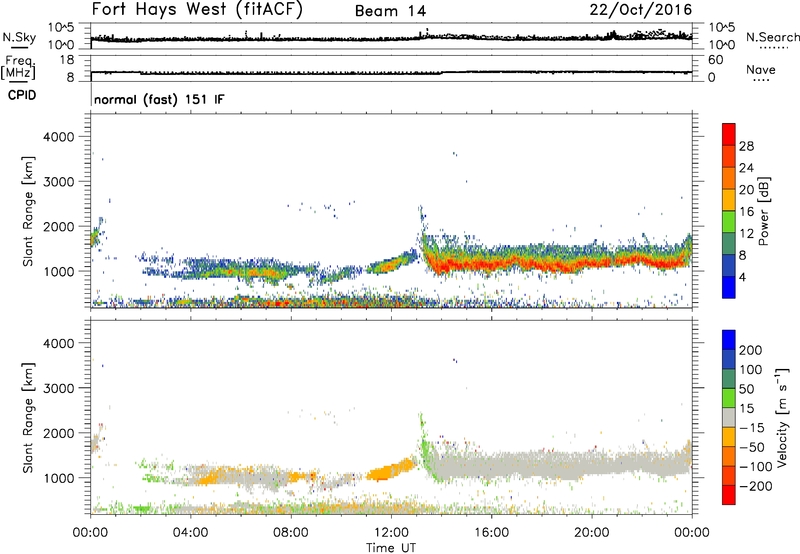Select the "18" tick on the frequency axis
Screen dimensions: 800x554
[67, 60]
